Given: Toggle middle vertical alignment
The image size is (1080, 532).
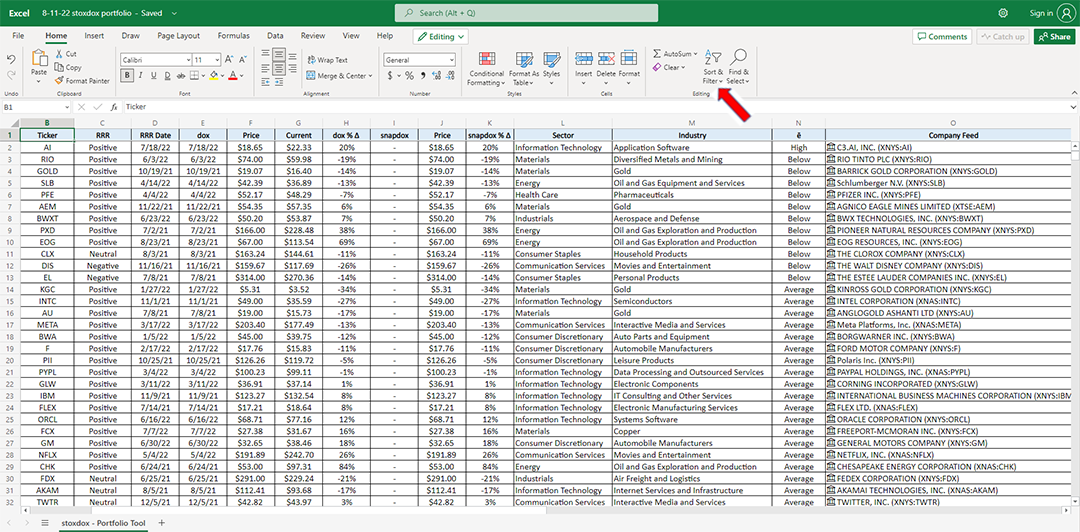Looking at the screenshot, I should coord(280,53).
